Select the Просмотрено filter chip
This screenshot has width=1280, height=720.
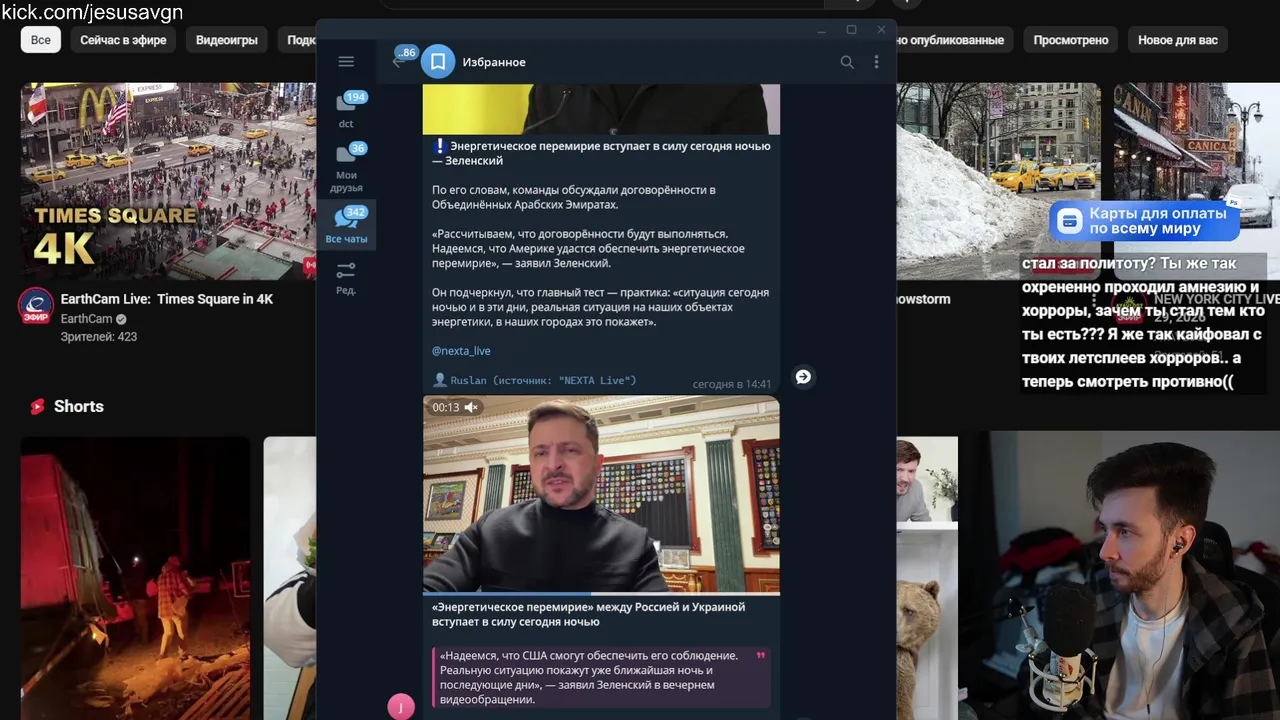1071,40
